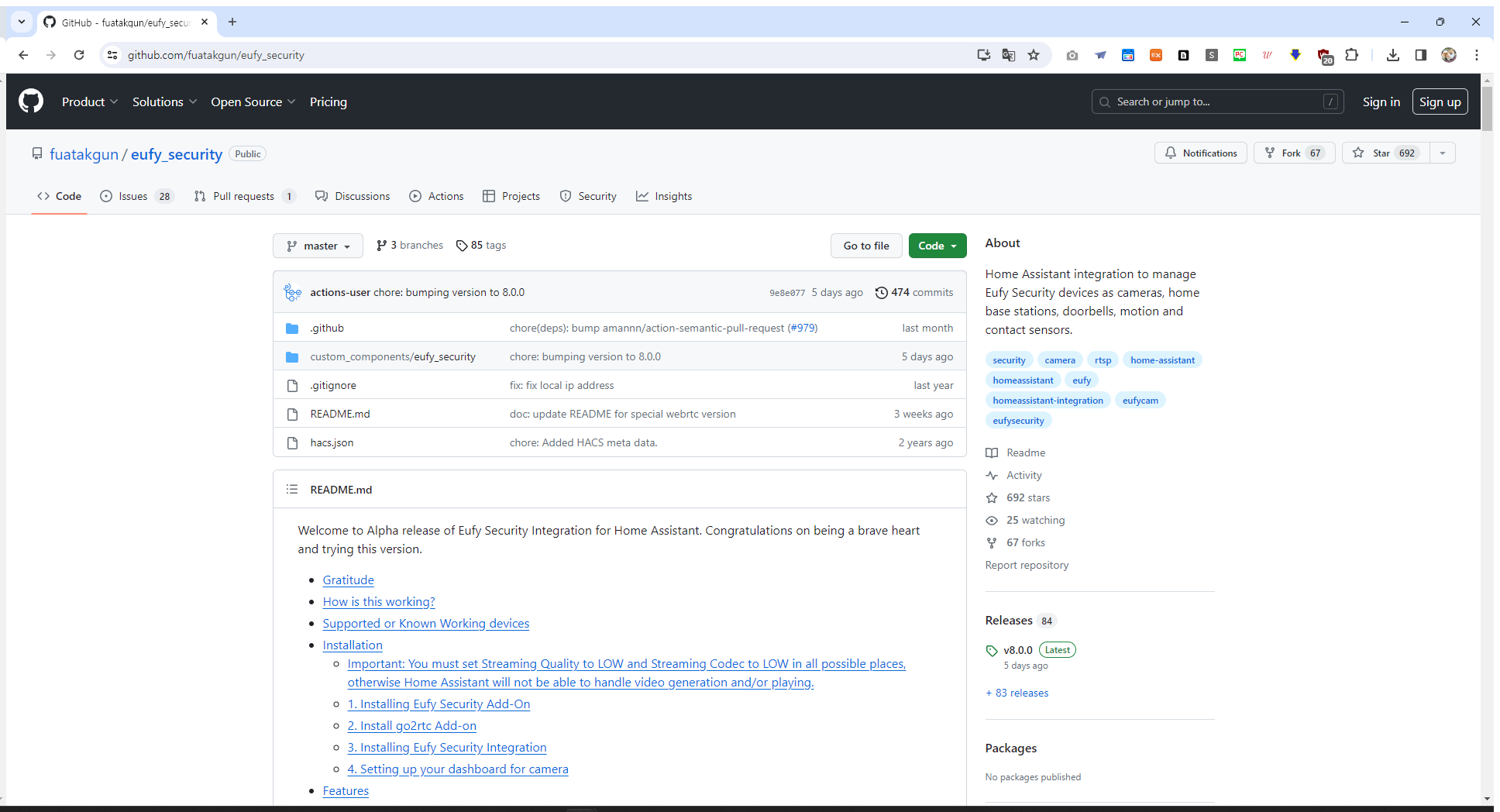This screenshot has height=812, width=1500.
Task: Open the fuatakgun owner link
Action: [84, 154]
